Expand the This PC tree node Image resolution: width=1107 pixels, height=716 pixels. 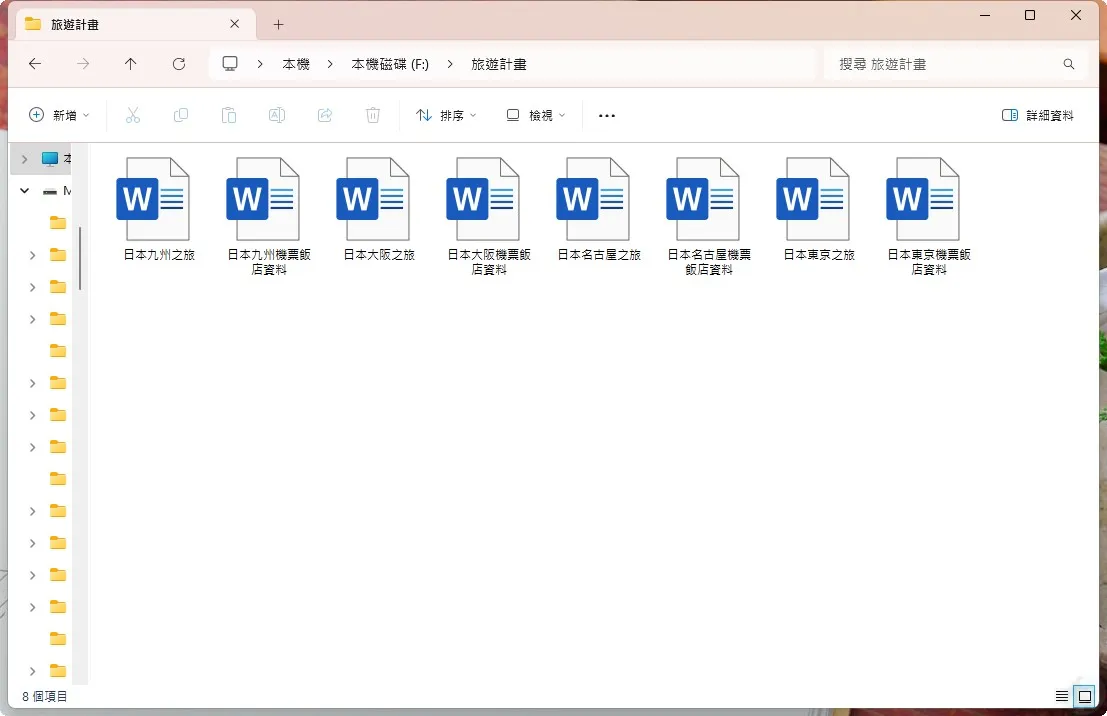pyautogui.click(x=25, y=159)
